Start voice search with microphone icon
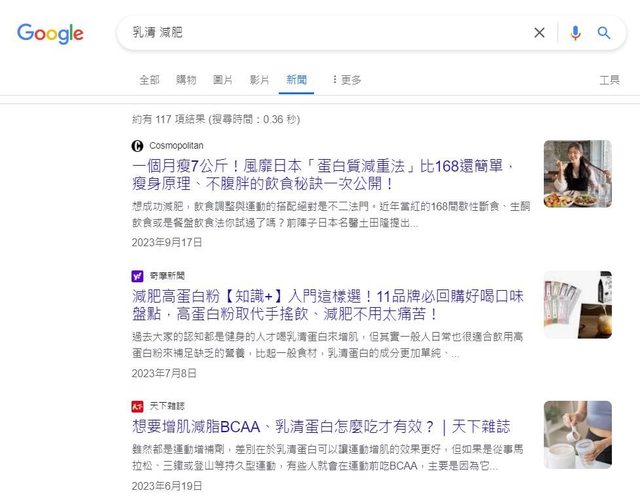Screen dimensions: 640x499 point(575,33)
